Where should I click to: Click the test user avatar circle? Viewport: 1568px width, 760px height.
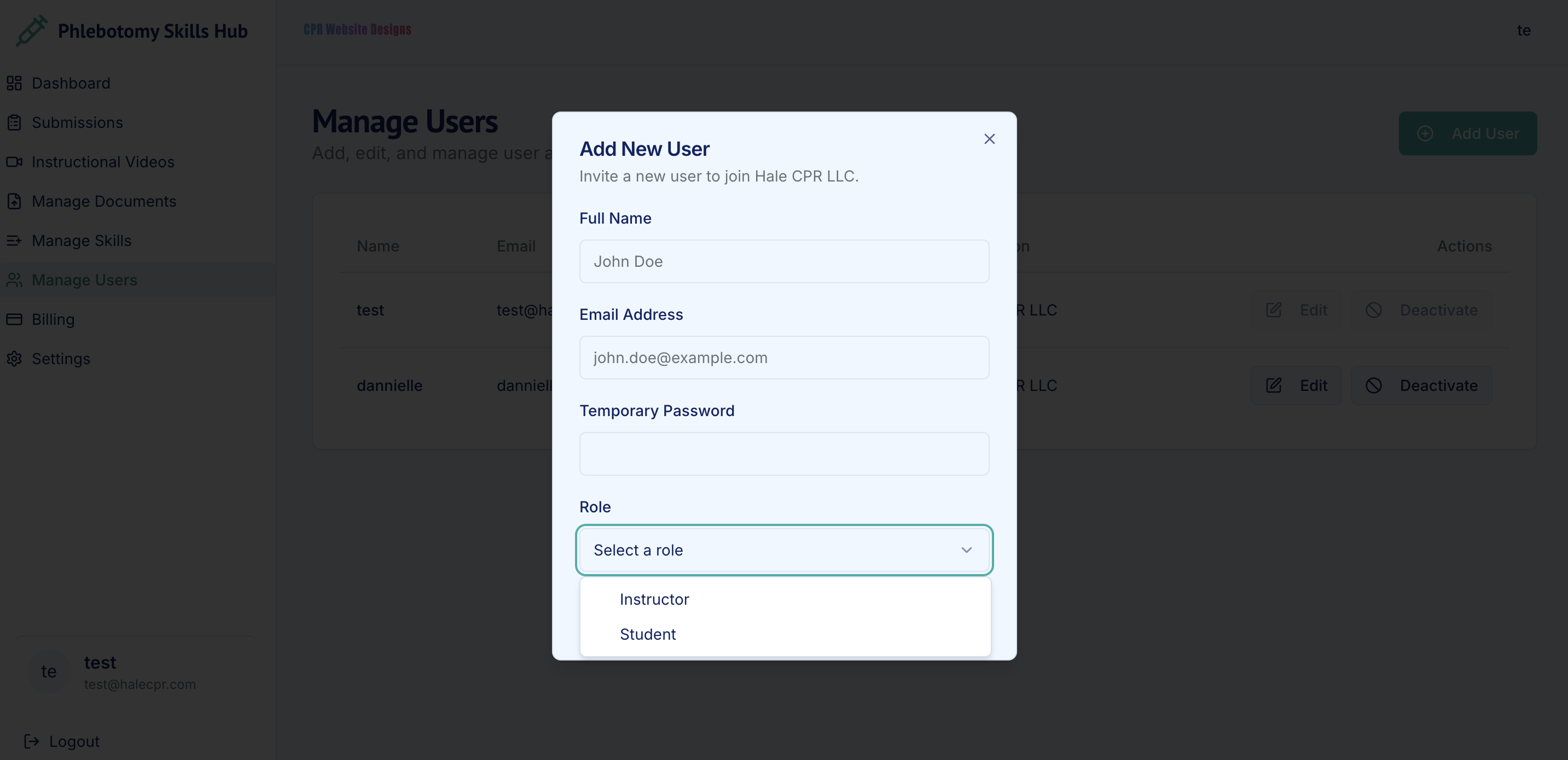click(49, 671)
